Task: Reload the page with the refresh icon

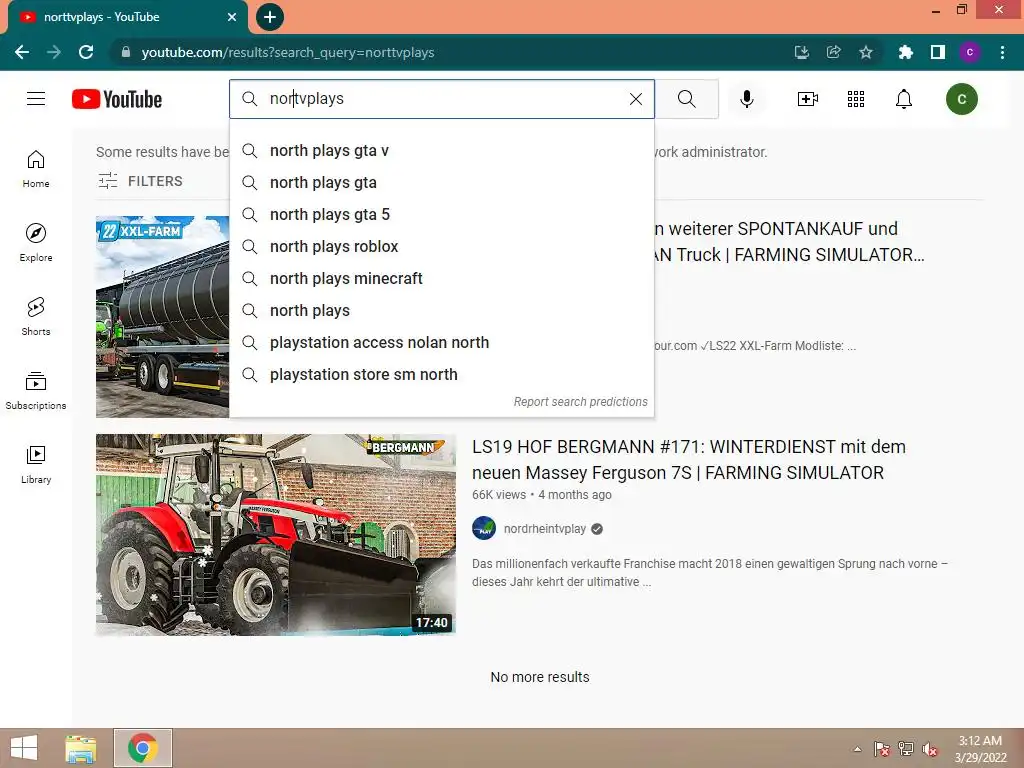Action: pos(86,52)
